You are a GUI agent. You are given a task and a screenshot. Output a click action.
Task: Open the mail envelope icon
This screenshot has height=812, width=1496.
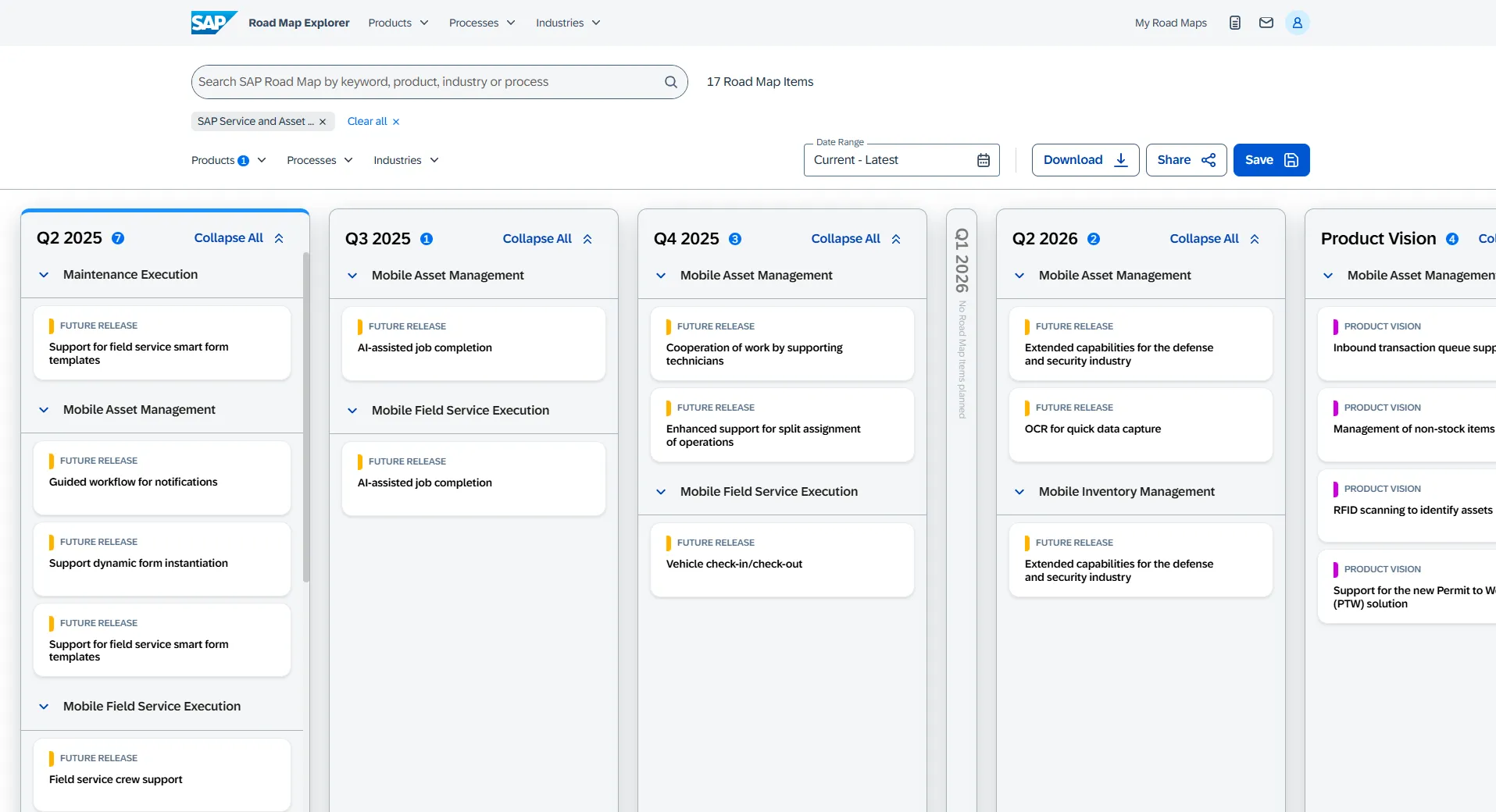(1266, 23)
